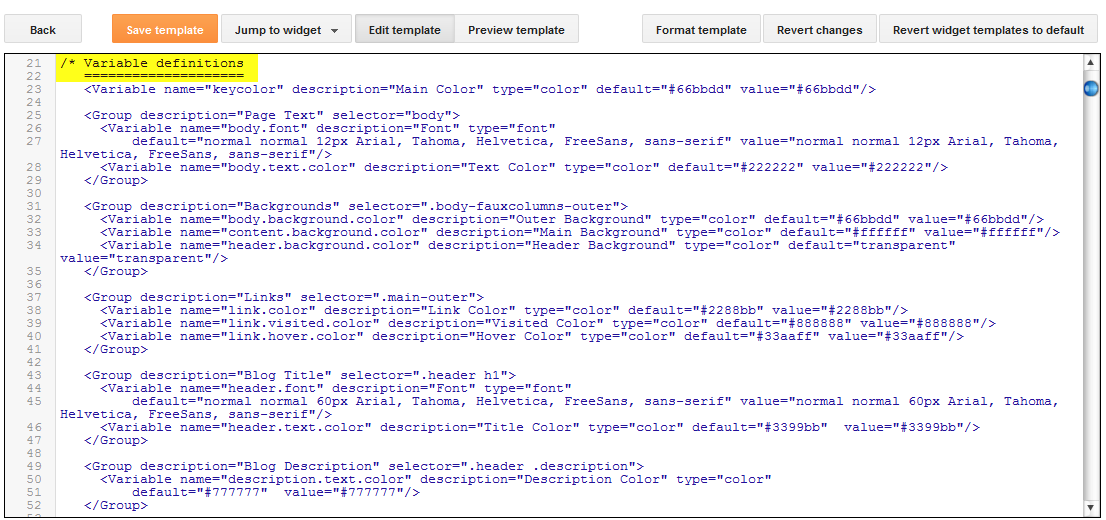Image resolution: width=1106 pixels, height=520 pixels.
Task: Click the content.background.color variable line
Action: (580, 232)
